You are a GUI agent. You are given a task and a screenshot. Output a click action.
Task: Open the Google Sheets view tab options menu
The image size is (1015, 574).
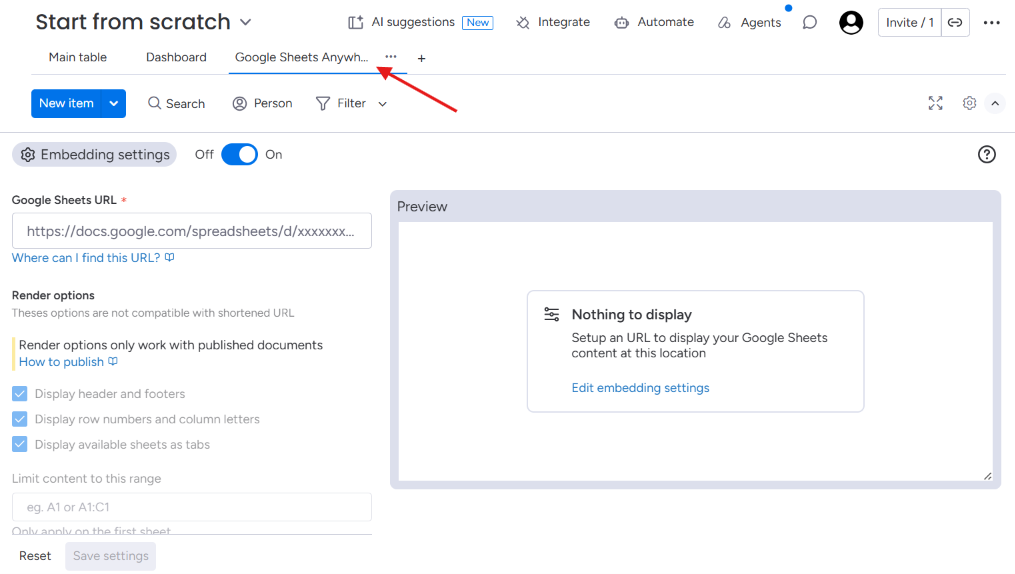point(390,57)
